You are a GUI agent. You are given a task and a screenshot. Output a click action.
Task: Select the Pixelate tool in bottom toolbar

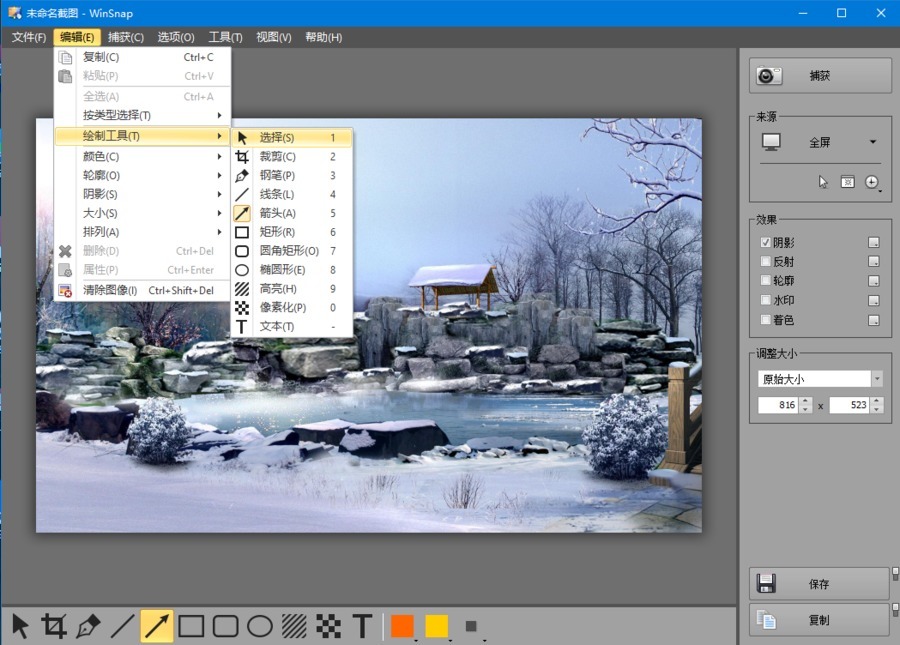click(x=329, y=626)
